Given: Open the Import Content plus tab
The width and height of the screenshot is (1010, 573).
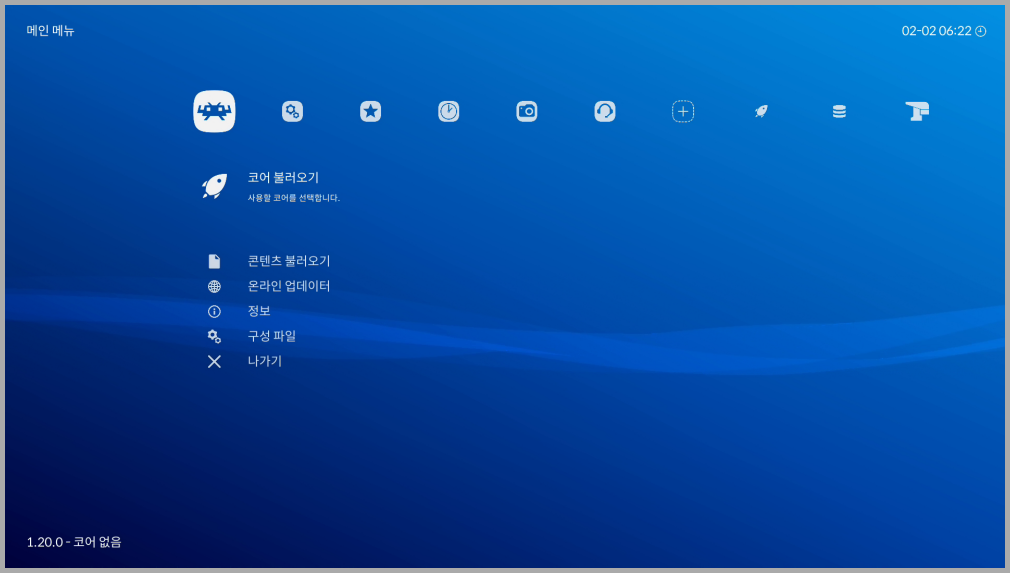Looking at the screenshot, I should pos(683,111).
